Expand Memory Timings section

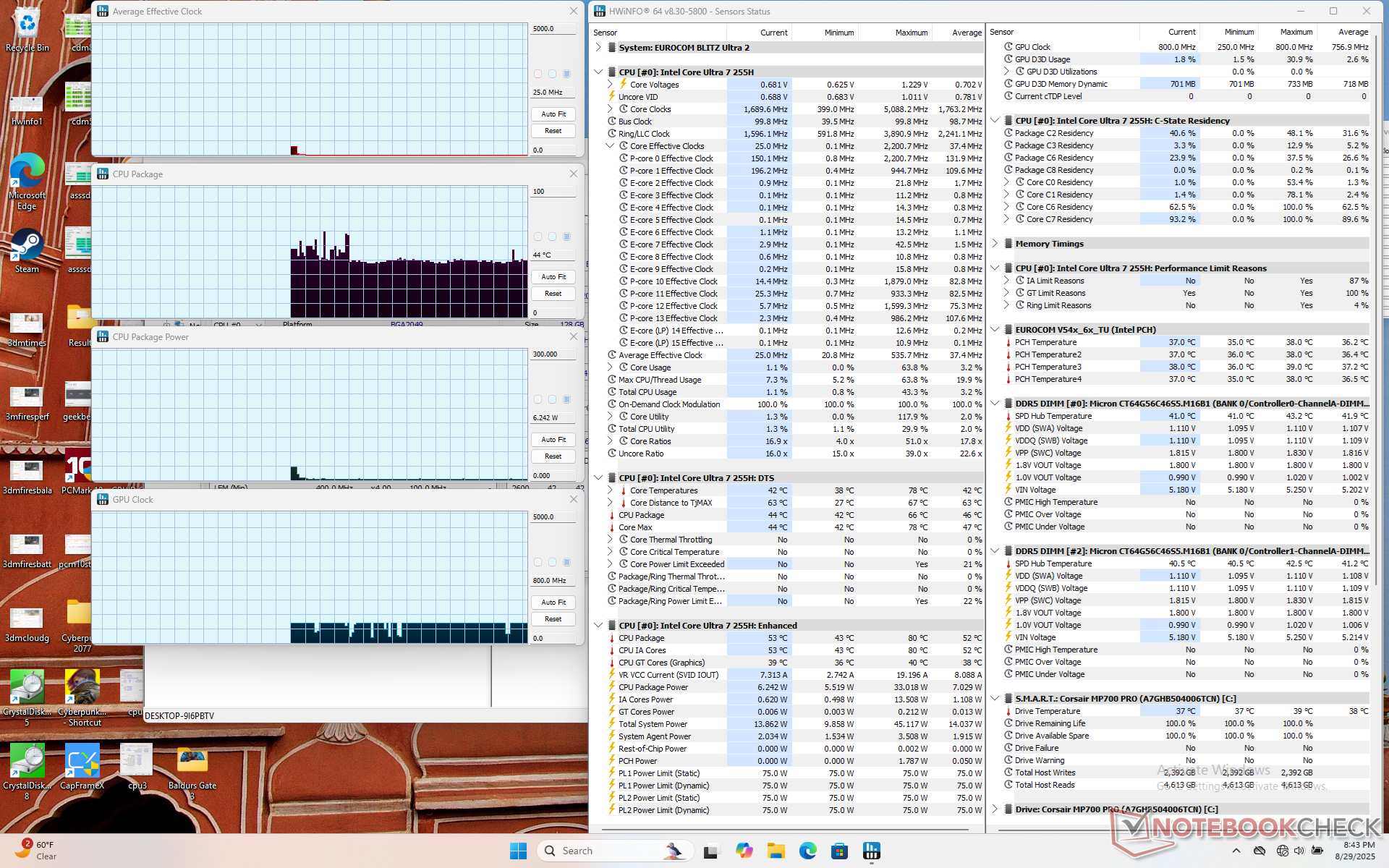point(995,244)
